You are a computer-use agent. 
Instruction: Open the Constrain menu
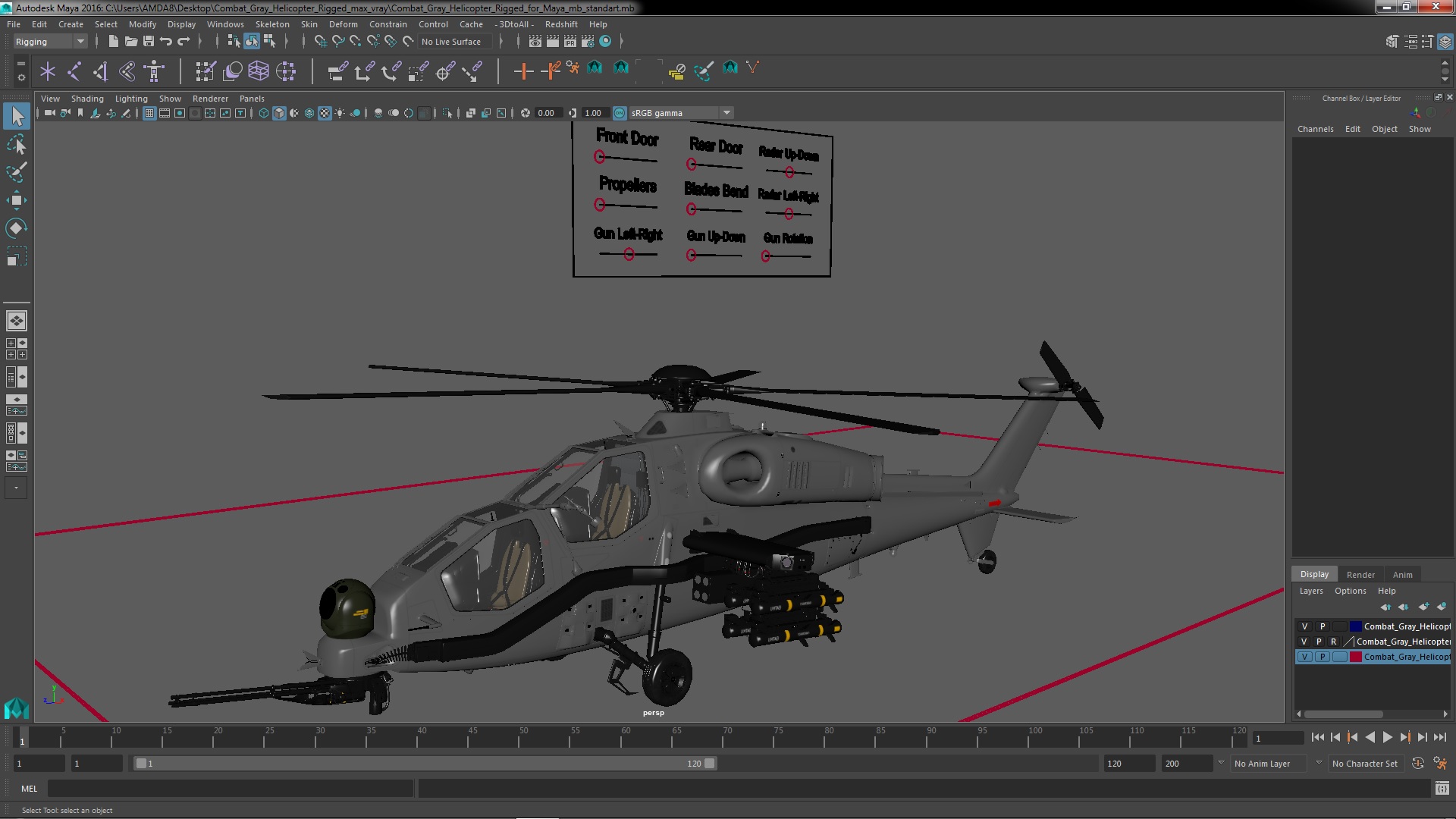click(x=388, y=24)
